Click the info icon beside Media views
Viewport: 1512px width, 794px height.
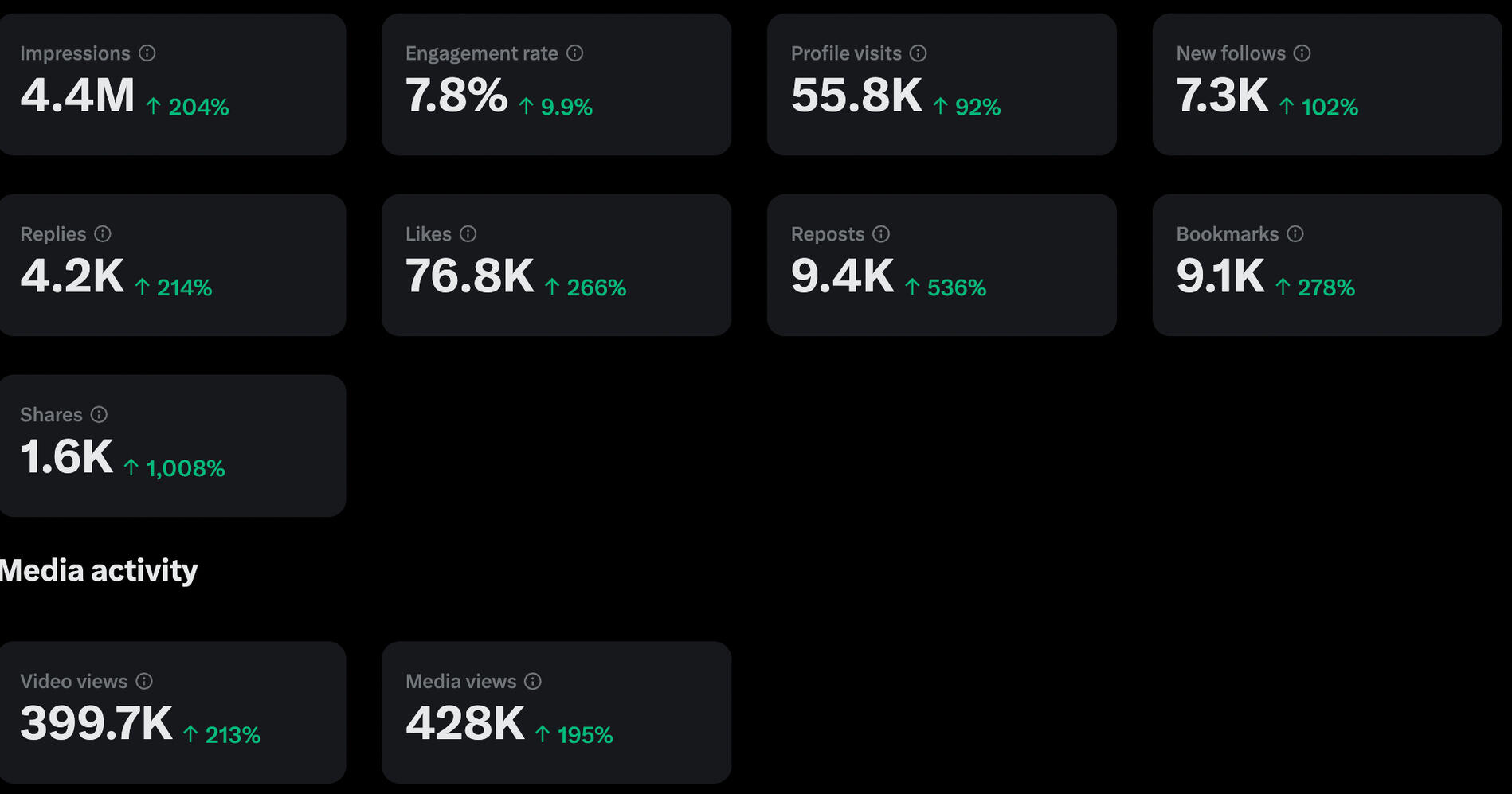(x=533, y=682)
